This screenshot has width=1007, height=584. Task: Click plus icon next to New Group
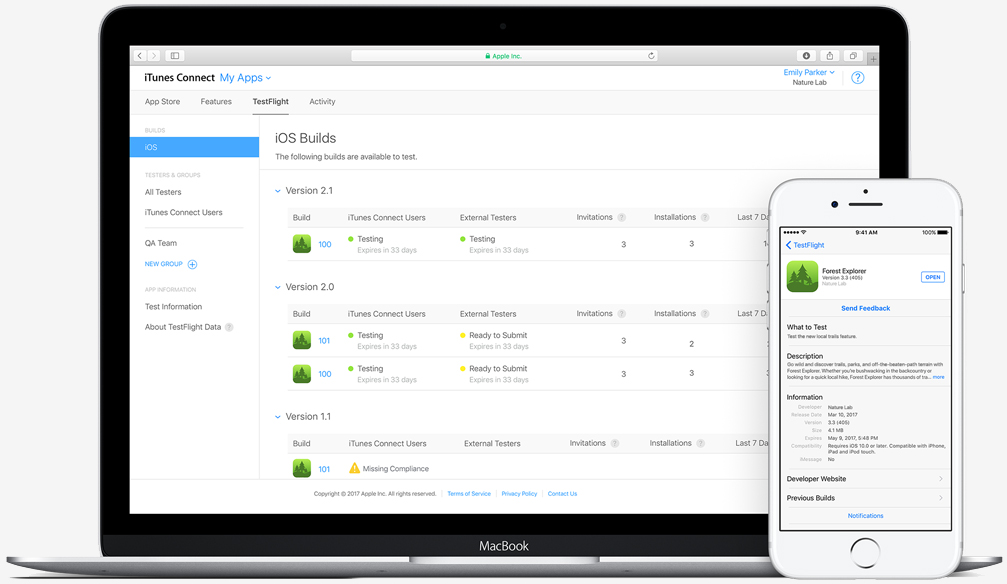[x=192, y=264]
